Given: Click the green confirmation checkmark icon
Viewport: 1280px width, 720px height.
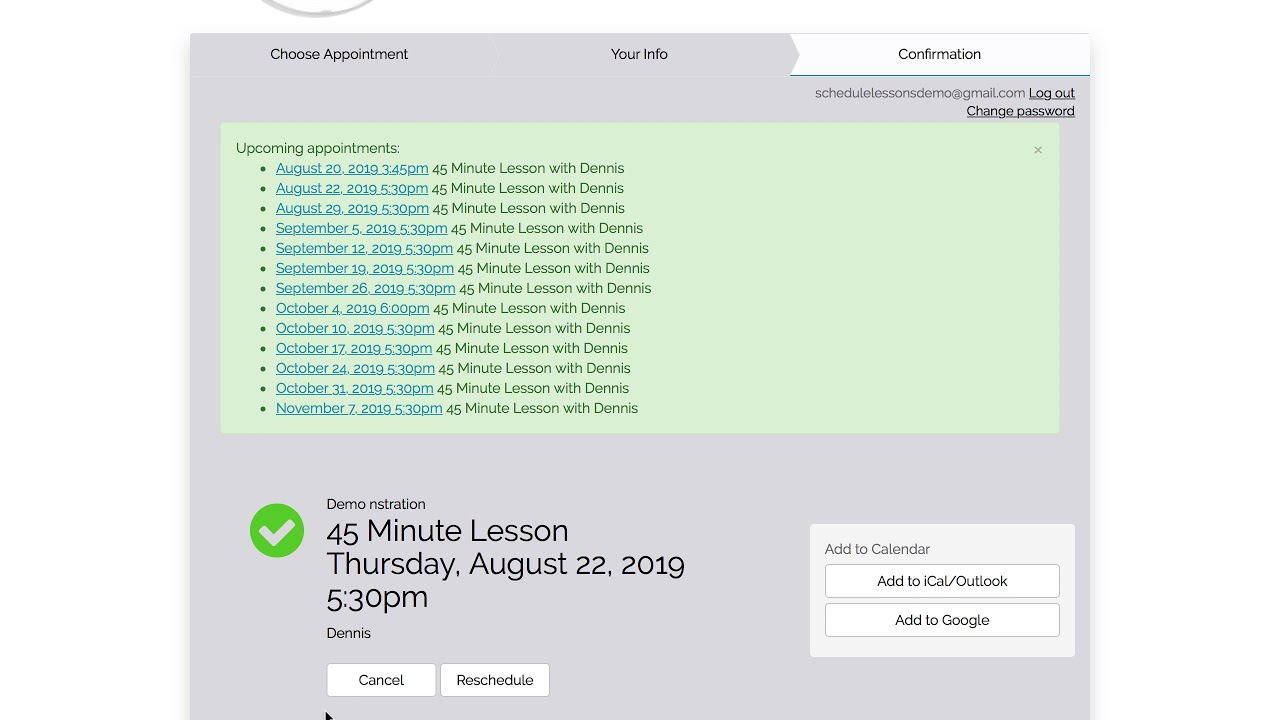Looking at the screenshot, I should (277, 530).
